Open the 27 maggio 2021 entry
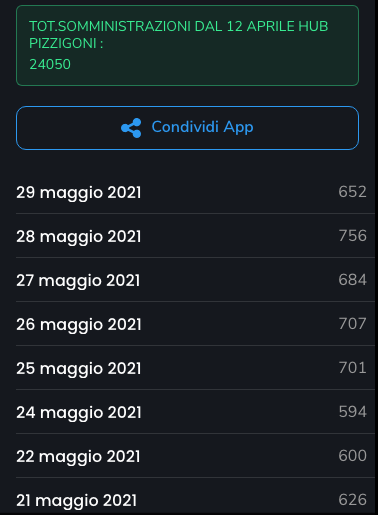This screenshot has width=378, height=515. click(195, 280)
